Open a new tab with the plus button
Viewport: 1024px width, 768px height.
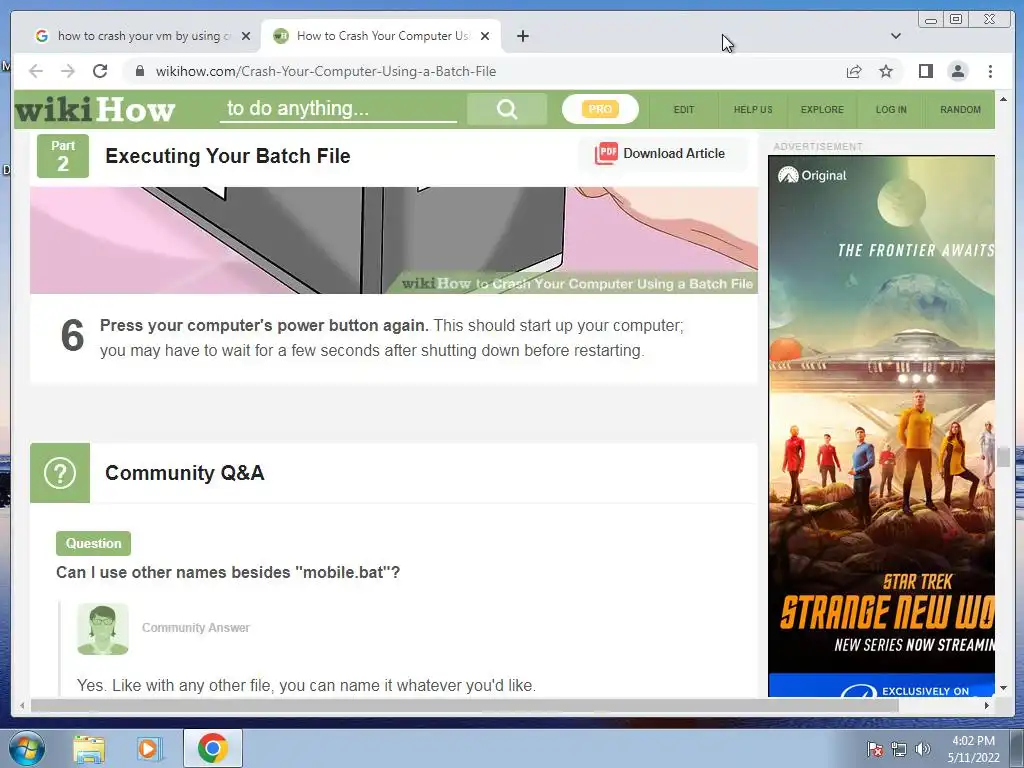[522, 36]
